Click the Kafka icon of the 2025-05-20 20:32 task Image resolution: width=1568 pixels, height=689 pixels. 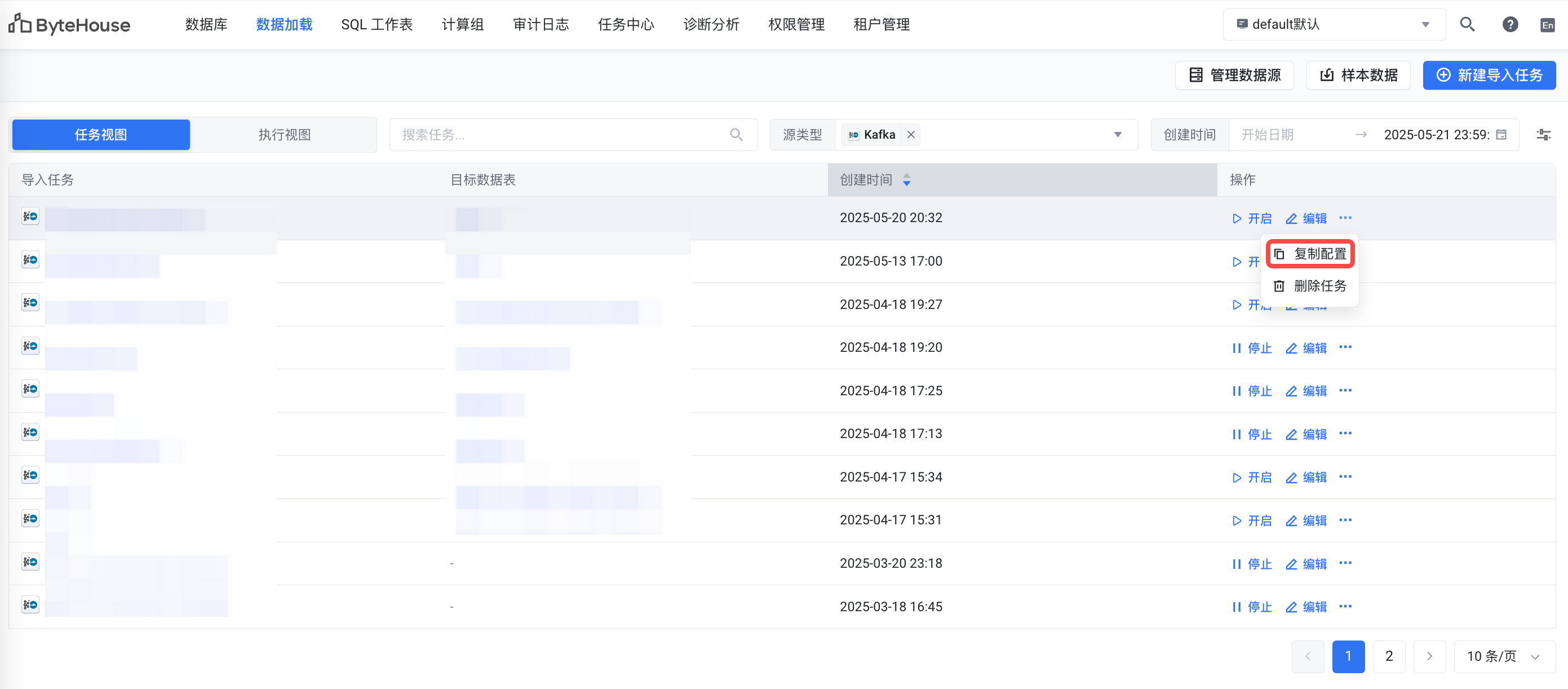click(x=30, y=216)
